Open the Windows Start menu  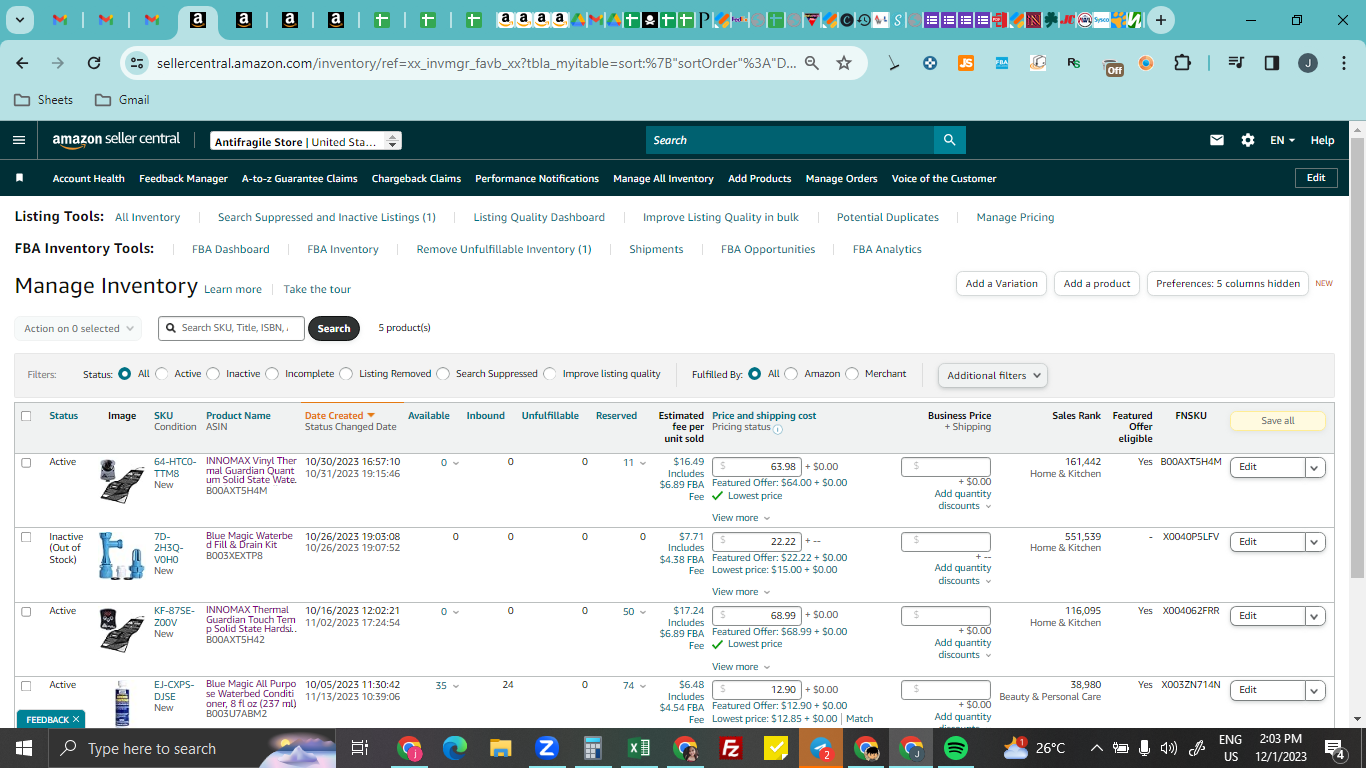(x=23, y=748)
